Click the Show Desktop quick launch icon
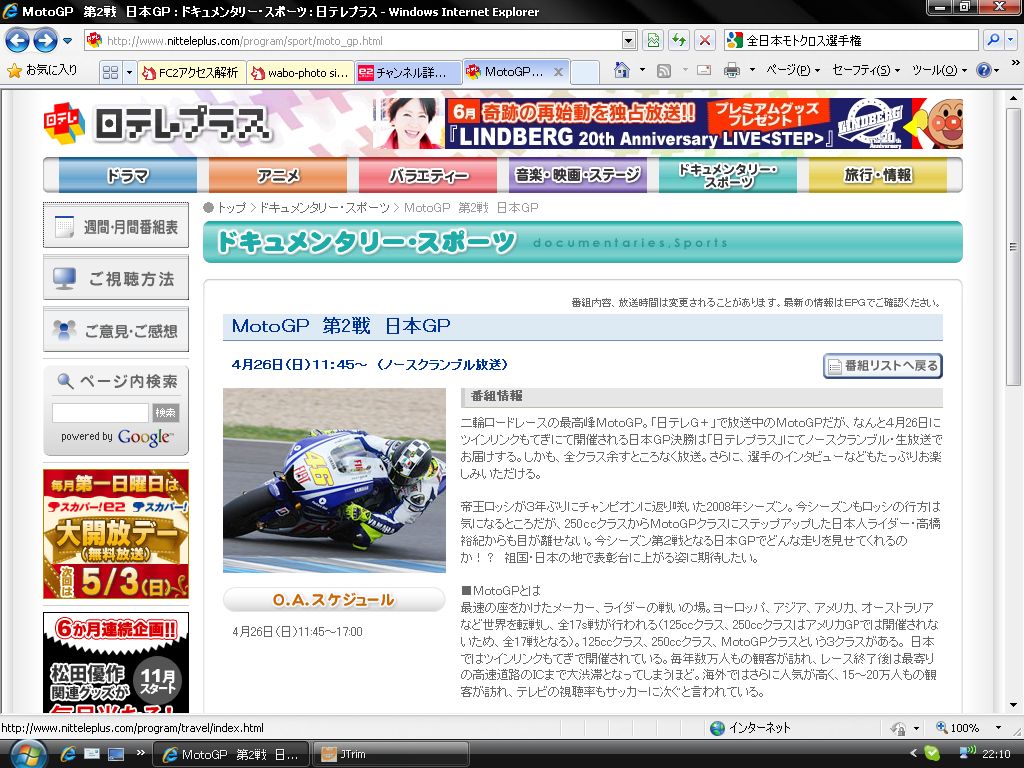Screen dimensions: 1024x768 click(x=116, y=754)
